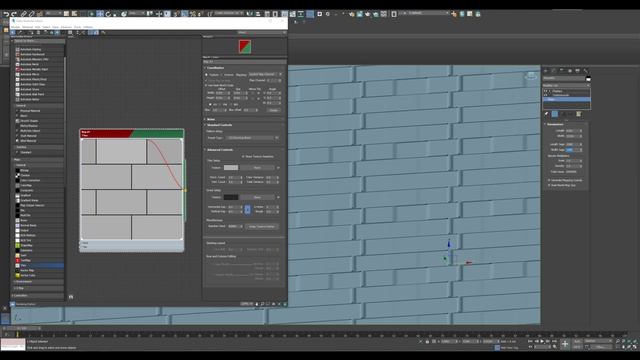The height and width of the screenshot is (360, 640).
Task: Click the Mirror tool in main toolbar
Action: pyautogui.click(x=249, y=14)
